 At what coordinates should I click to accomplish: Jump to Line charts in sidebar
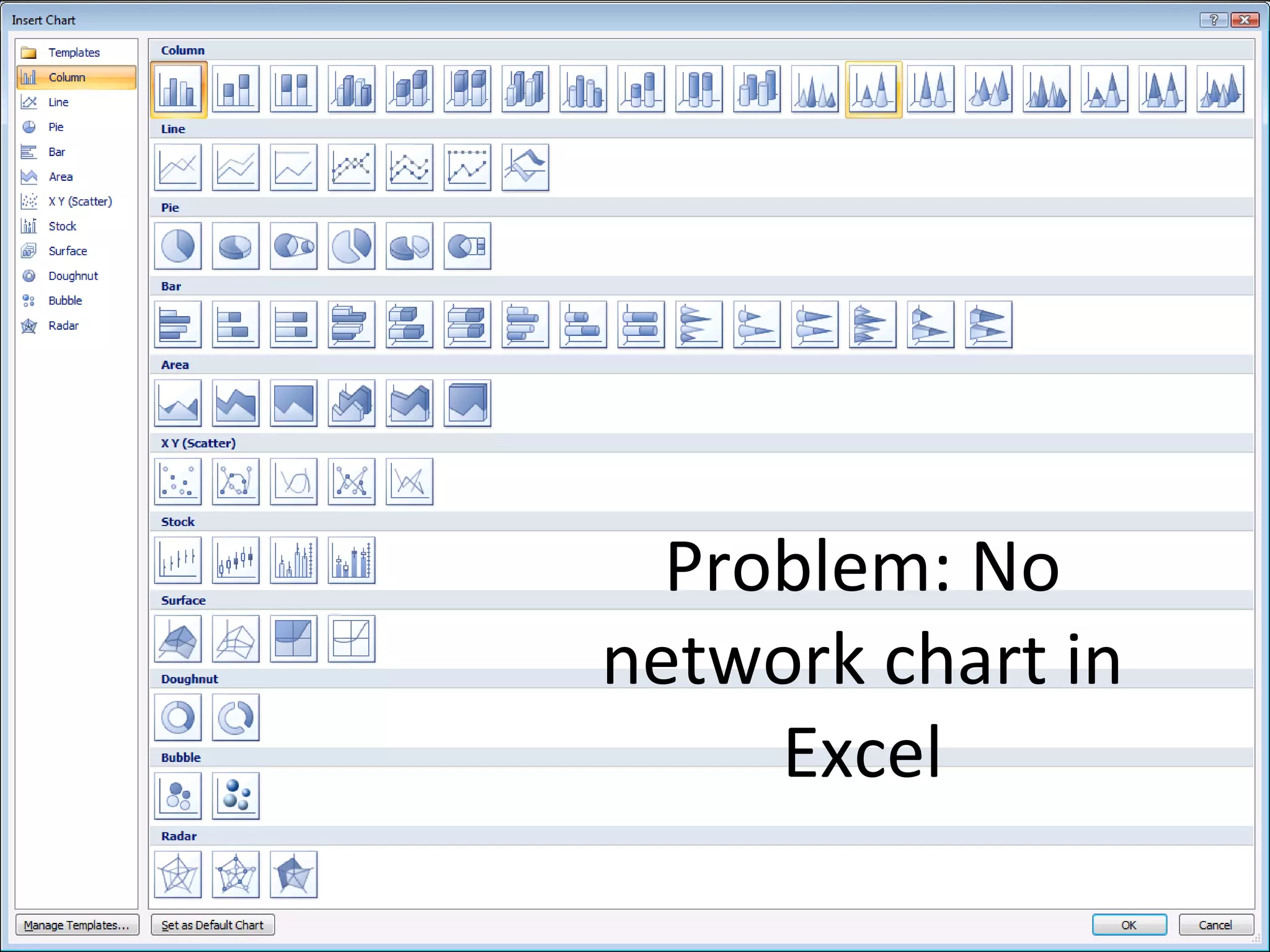point(76,102)
